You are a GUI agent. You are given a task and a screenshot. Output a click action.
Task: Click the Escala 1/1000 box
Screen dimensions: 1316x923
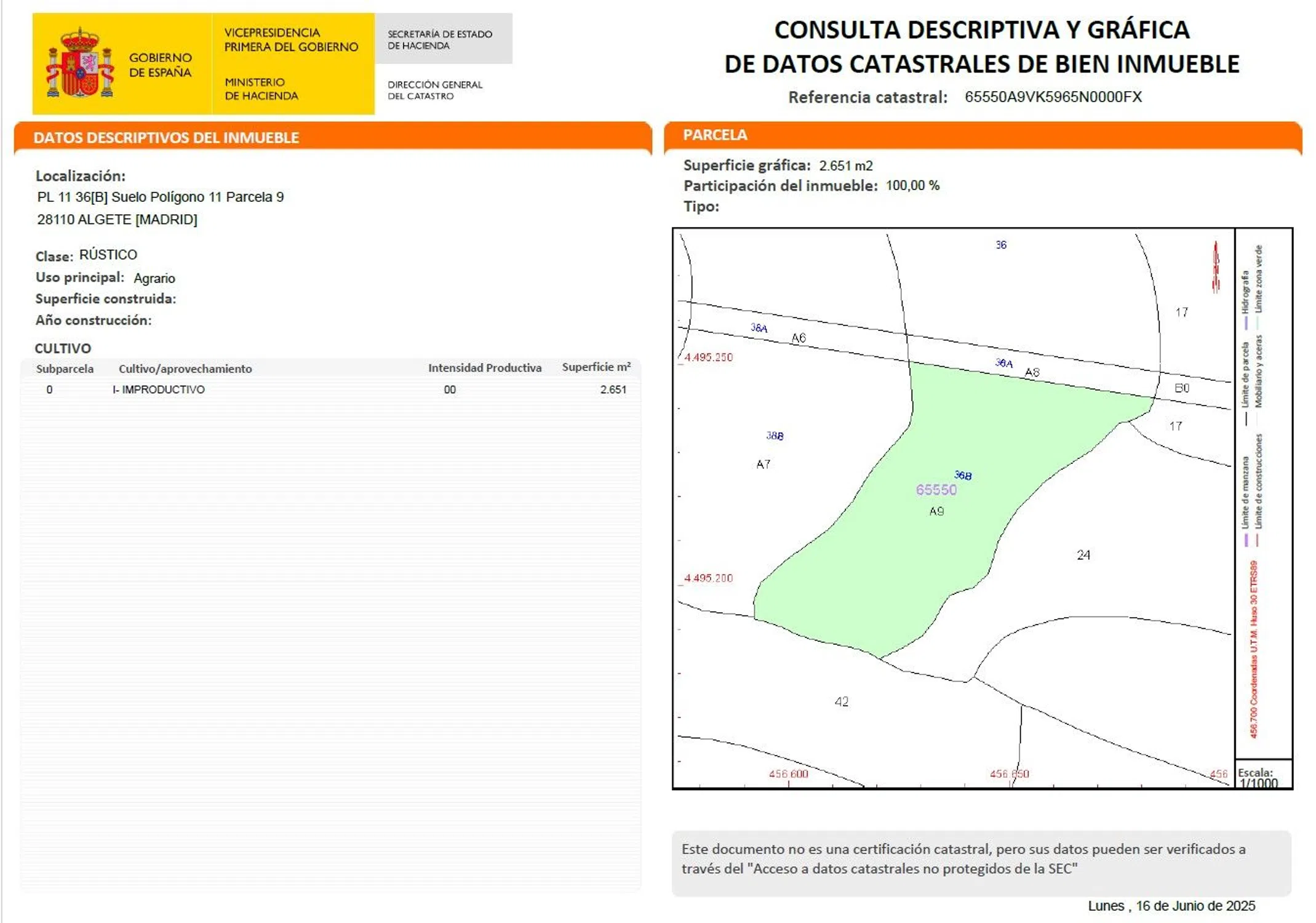pos(1261,777)
